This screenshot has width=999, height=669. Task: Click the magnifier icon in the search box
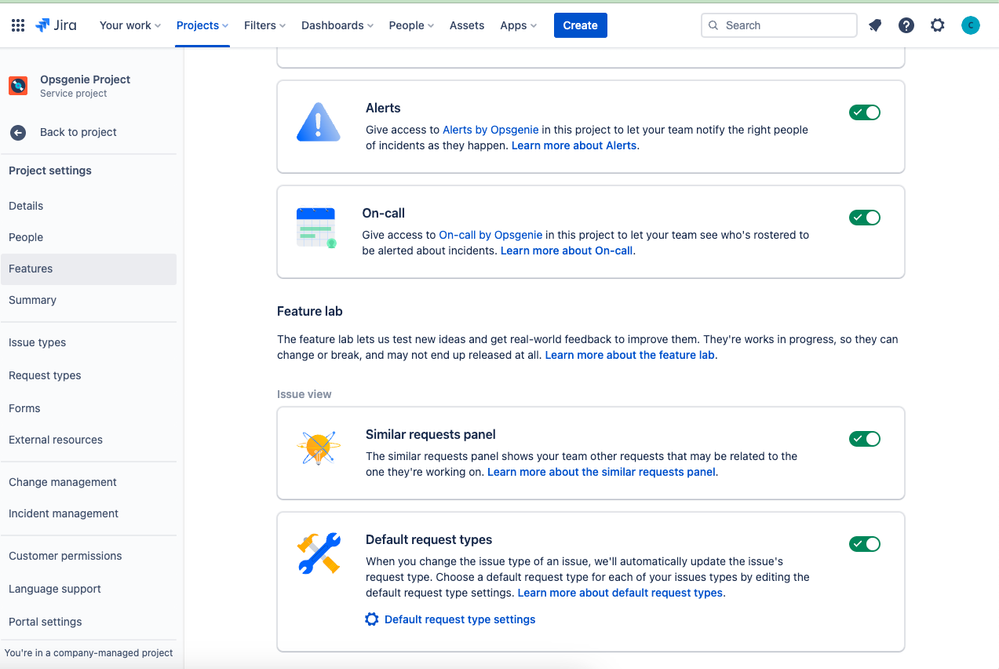[x=714, y=25]
